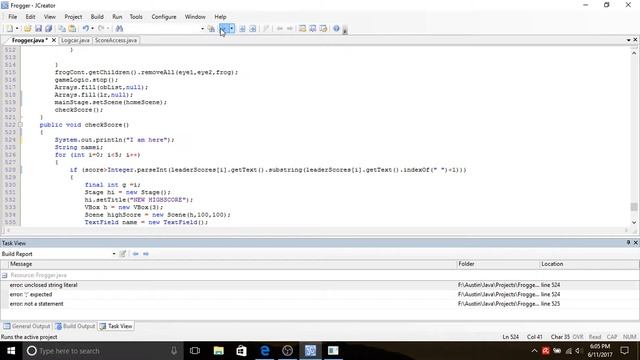Go to next task arrow in Task View
The image size is (640, 360).
pos(146,254)
